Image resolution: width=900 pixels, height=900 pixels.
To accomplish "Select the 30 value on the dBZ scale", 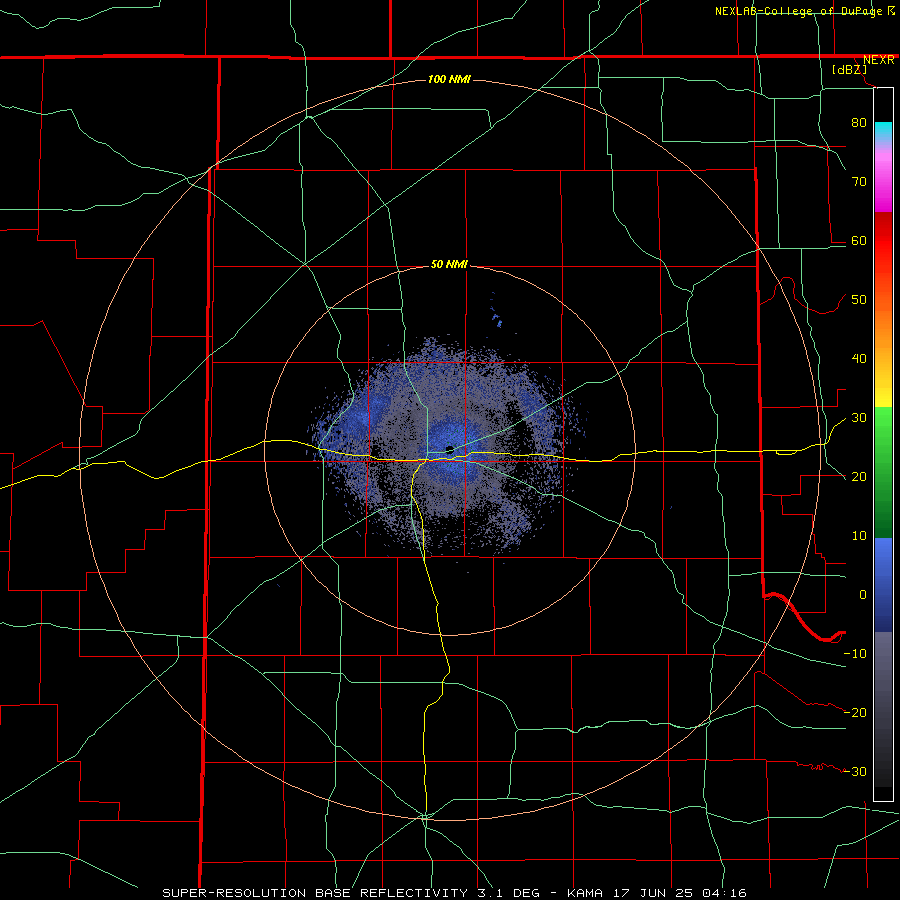I will [x=859, y=417].
